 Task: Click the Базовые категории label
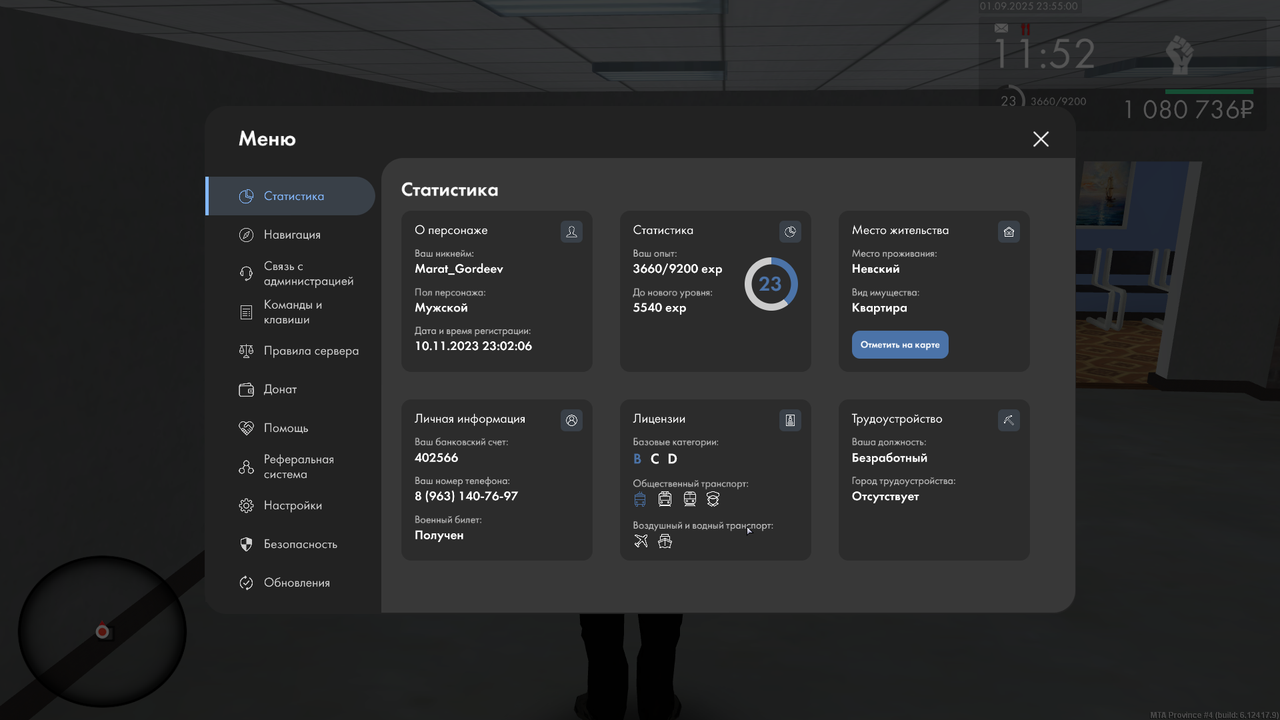pos(675,442)
